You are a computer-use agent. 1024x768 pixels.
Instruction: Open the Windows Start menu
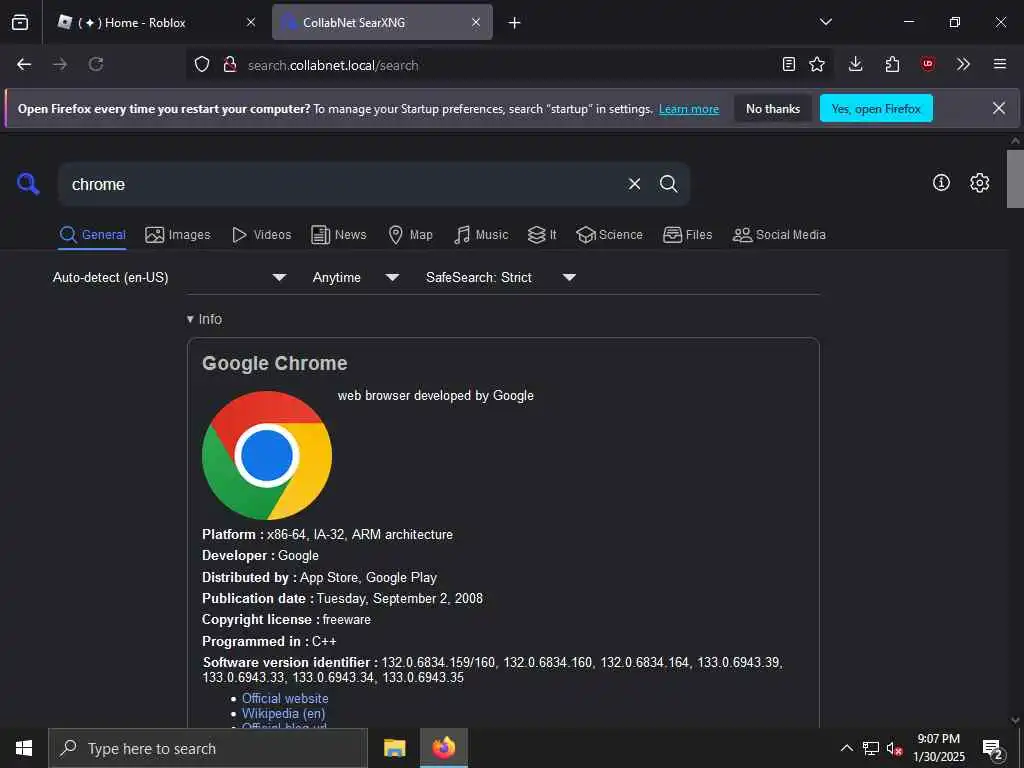[24, 748]
